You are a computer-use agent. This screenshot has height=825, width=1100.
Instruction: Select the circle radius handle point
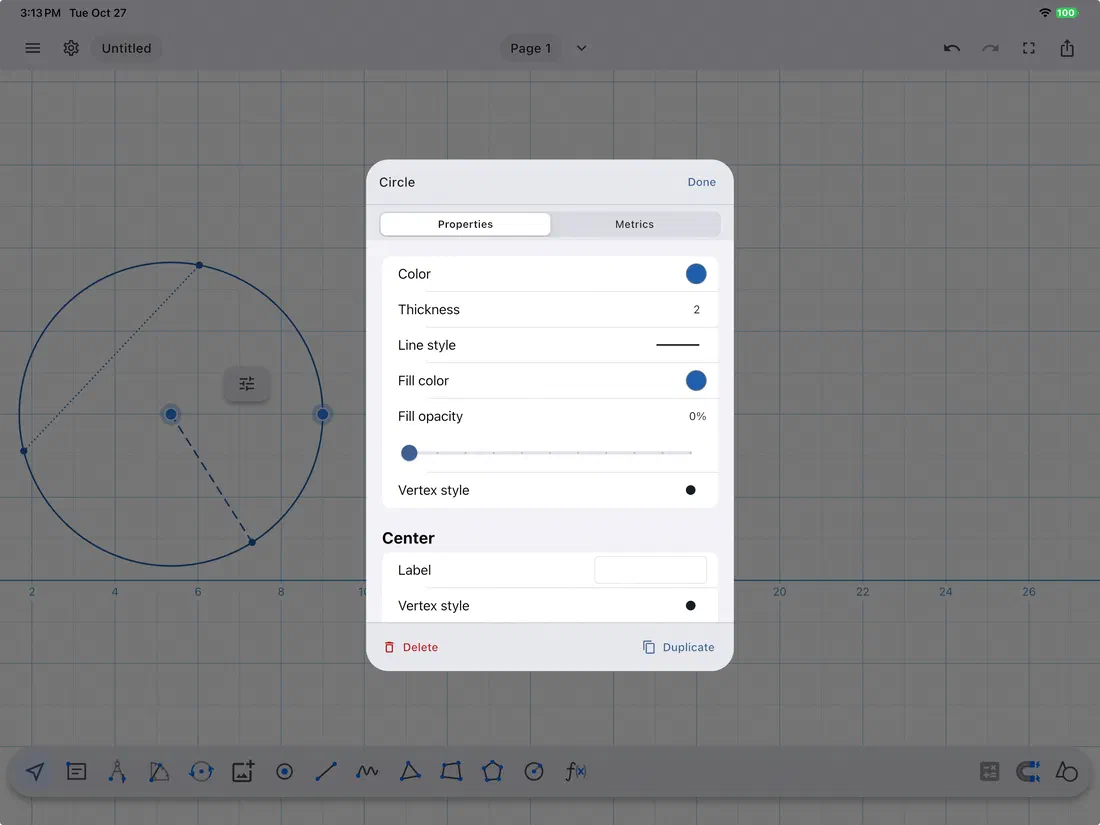(323, 415)
